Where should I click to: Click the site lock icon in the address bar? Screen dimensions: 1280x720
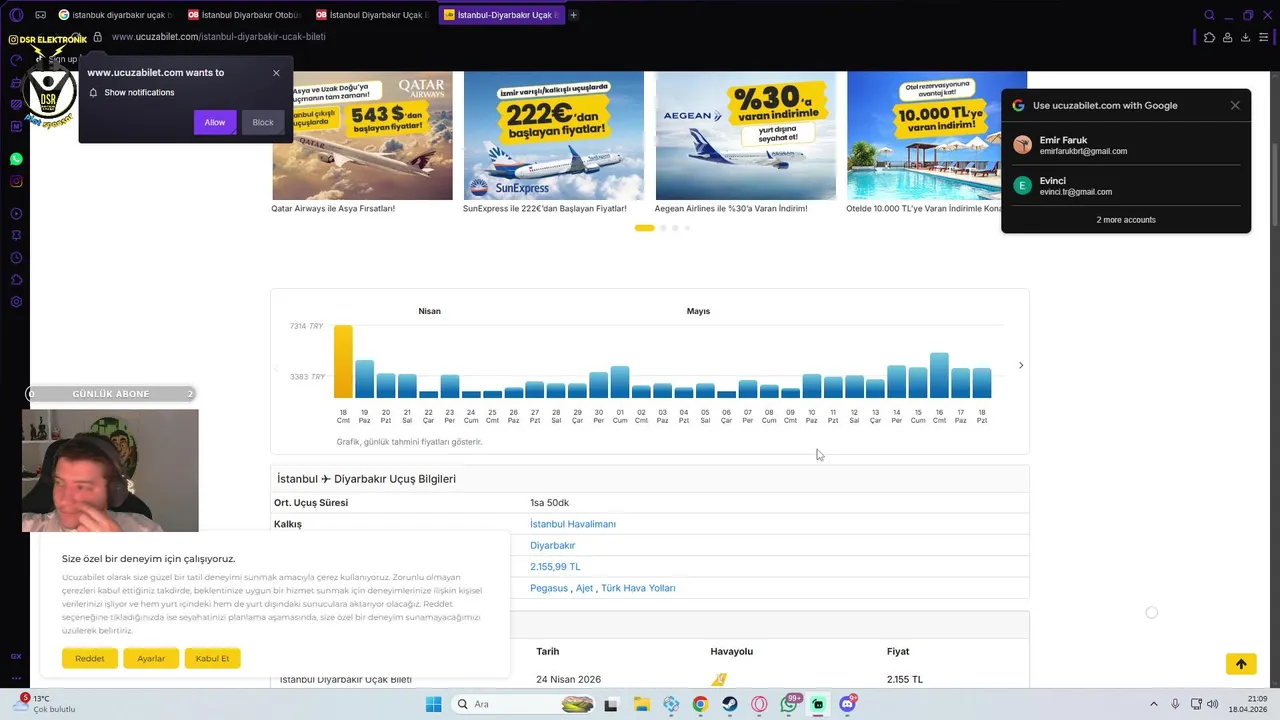(x=97, y=37)
